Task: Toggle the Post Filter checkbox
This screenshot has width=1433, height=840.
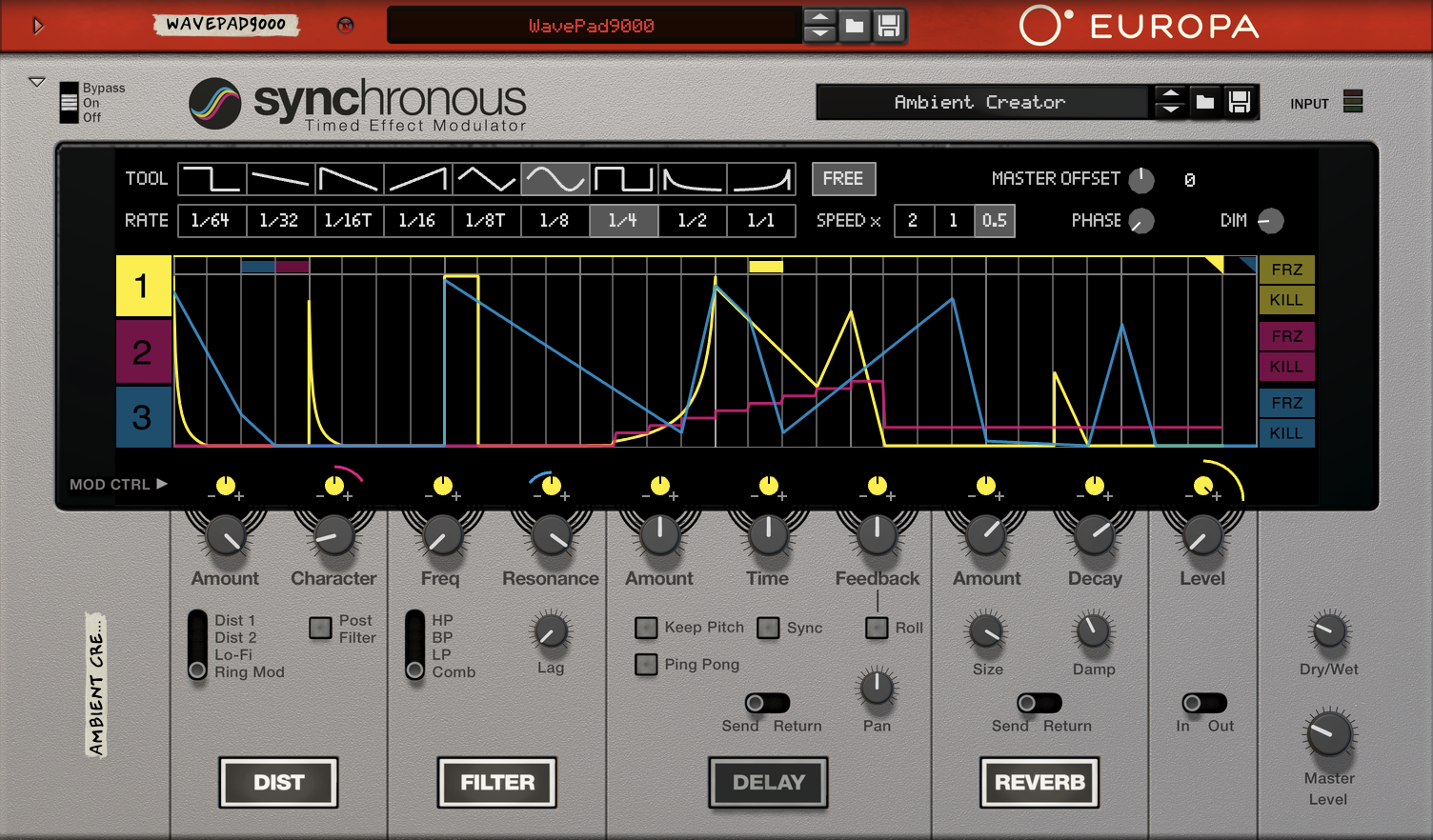Action: point(320,628)
